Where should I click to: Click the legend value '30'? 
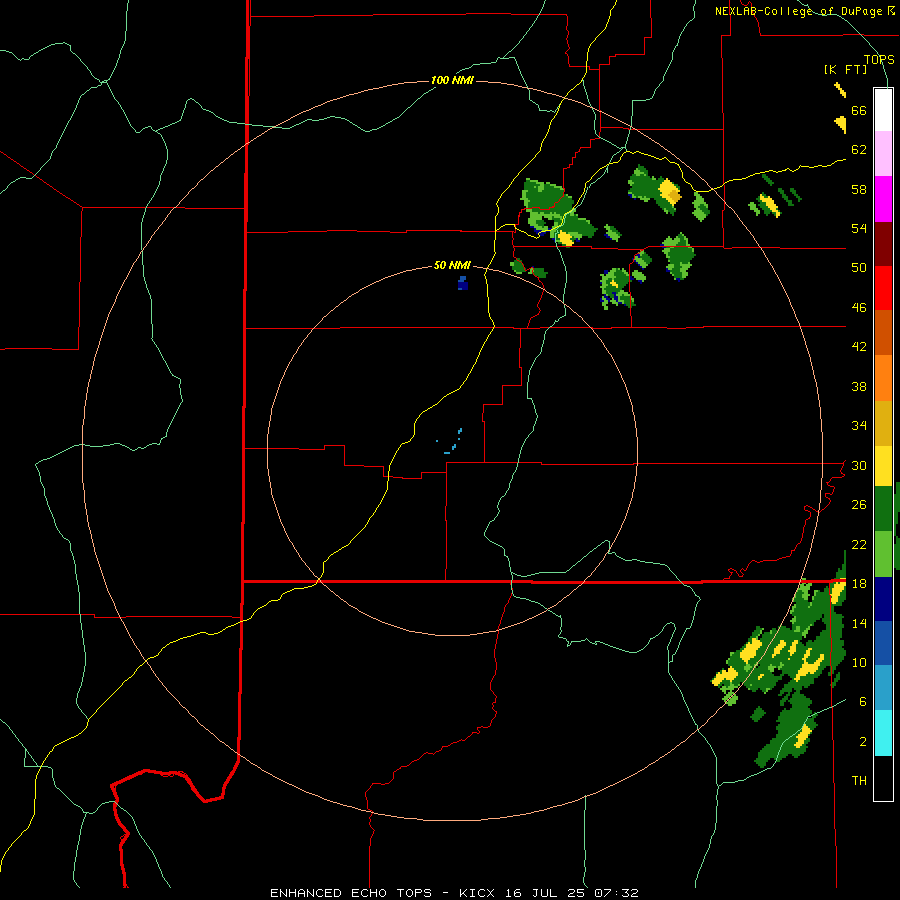(859, 465)
